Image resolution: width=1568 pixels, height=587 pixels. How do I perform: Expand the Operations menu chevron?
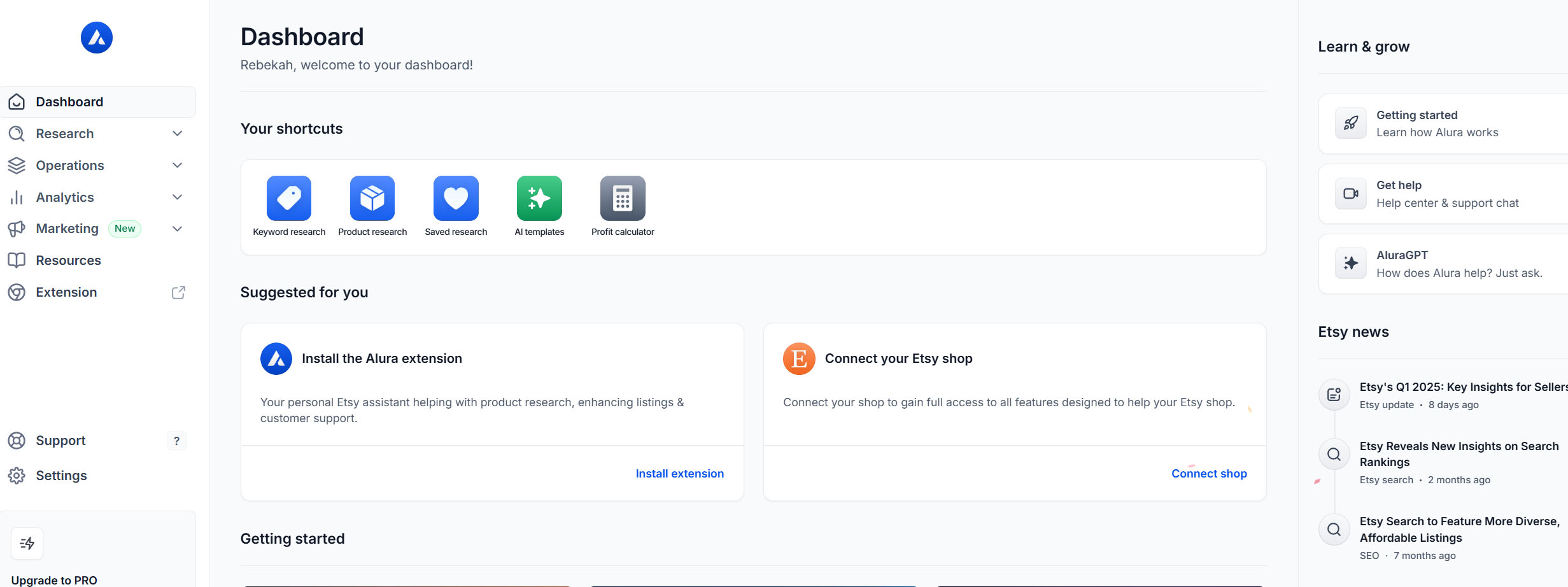178,166
